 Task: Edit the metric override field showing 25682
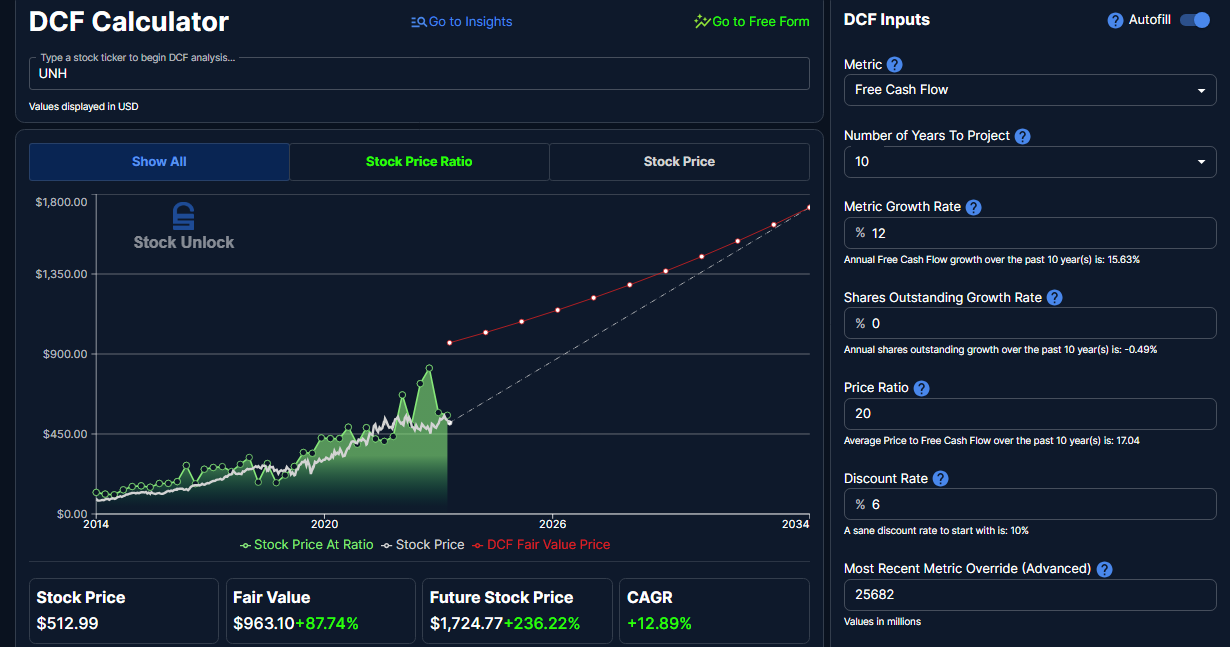click(1030, 595)
